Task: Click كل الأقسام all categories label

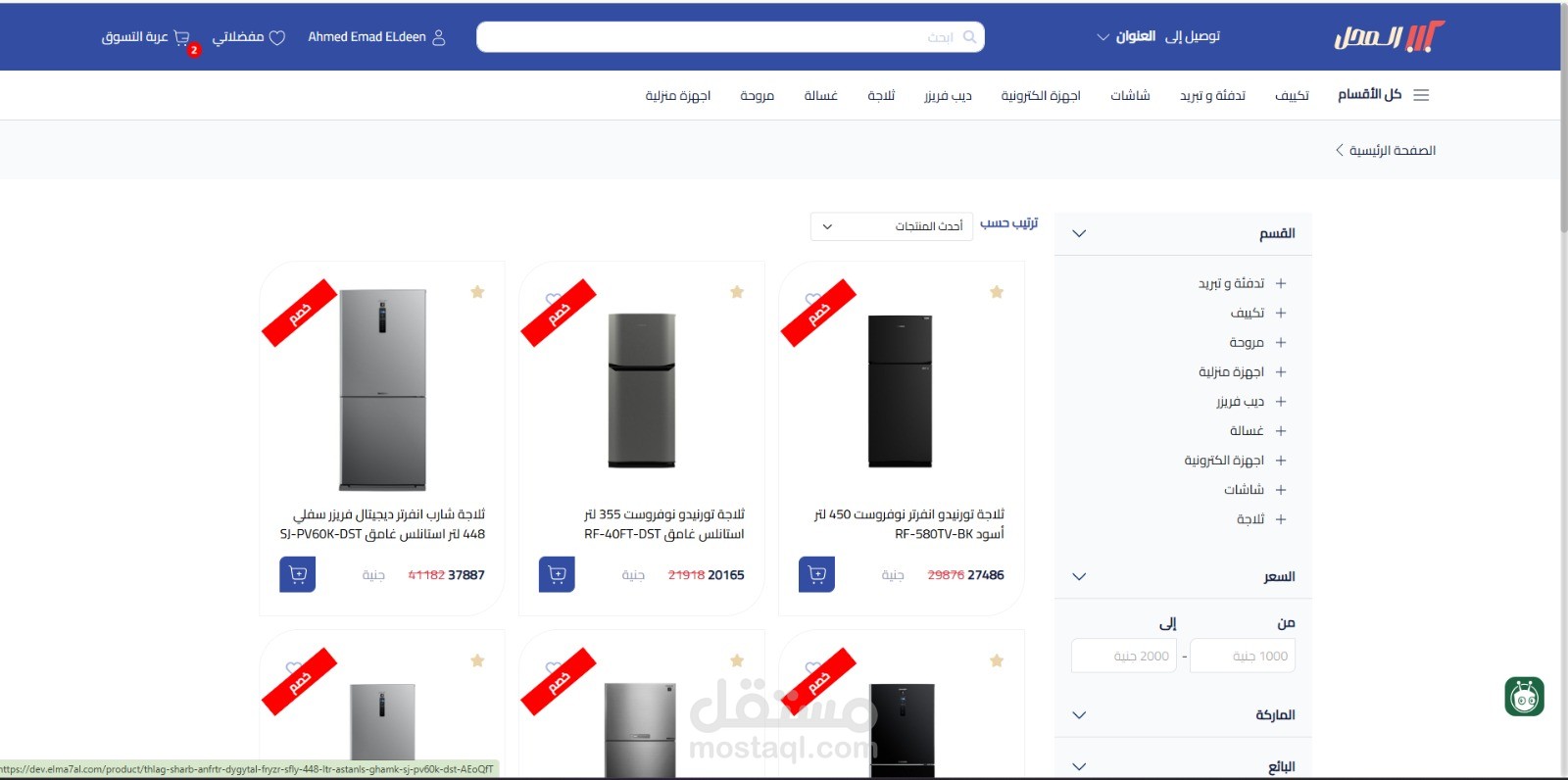Action: [x=1369, y=94]
